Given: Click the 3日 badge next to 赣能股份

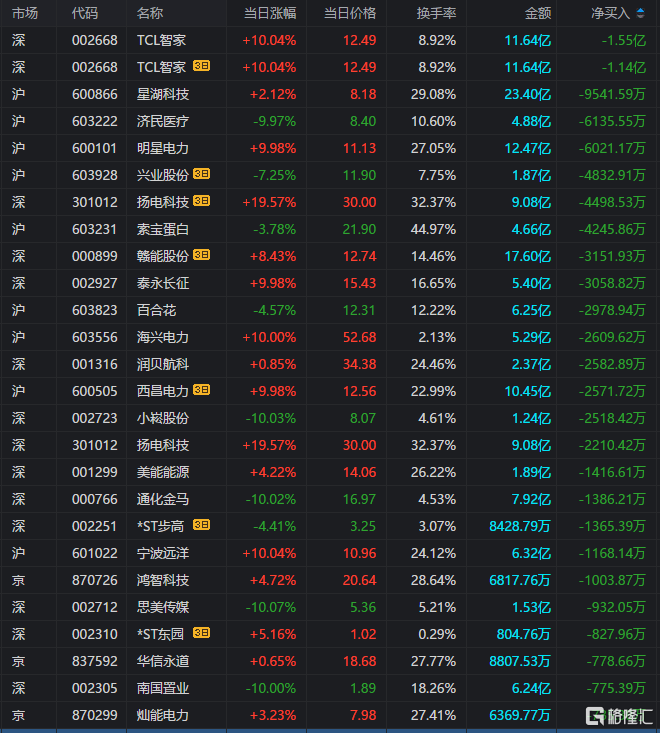Looking at the screenshot, I should 201,255.
